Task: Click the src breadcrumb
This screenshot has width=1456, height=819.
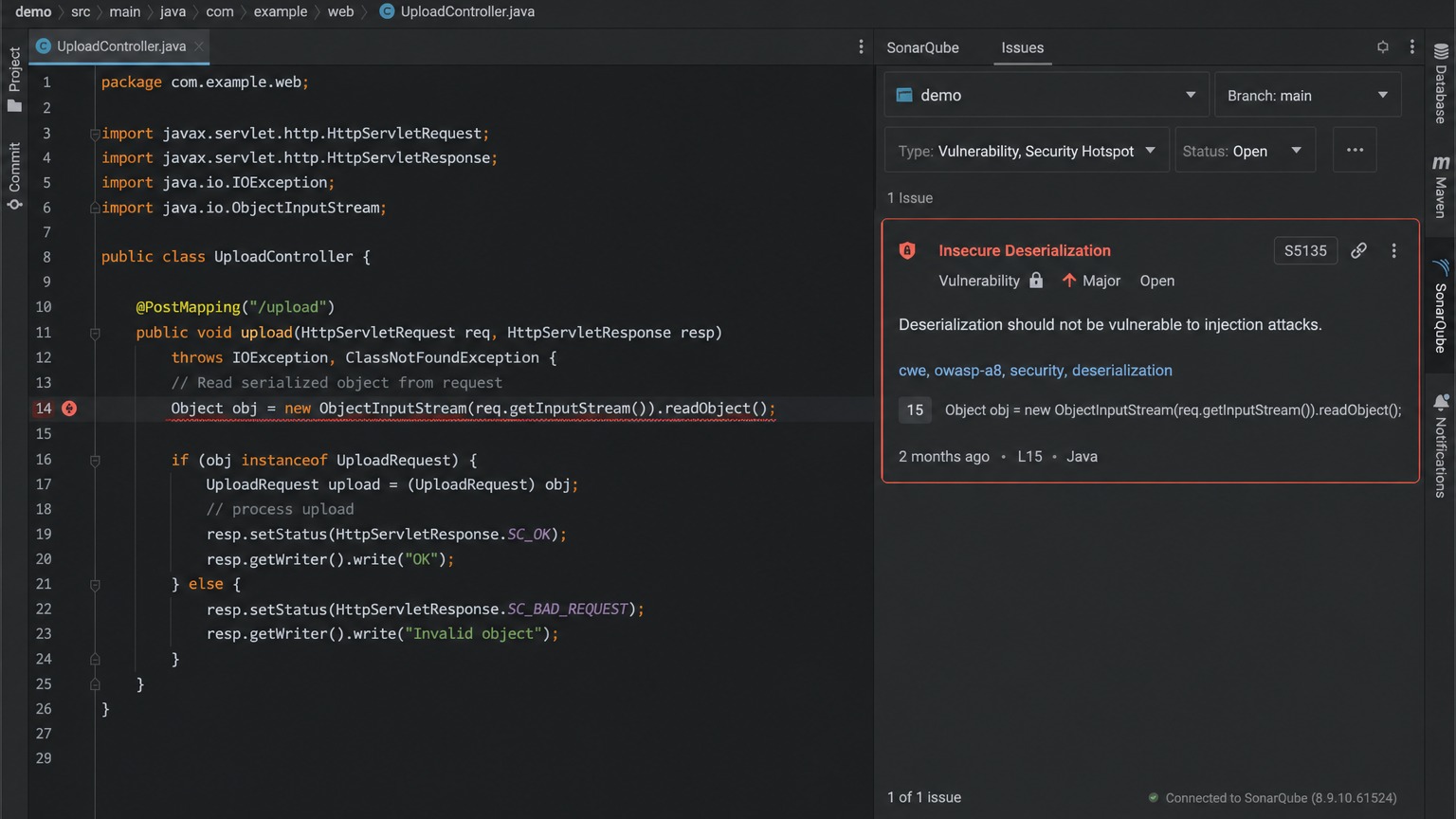Action: pos(81,11)
